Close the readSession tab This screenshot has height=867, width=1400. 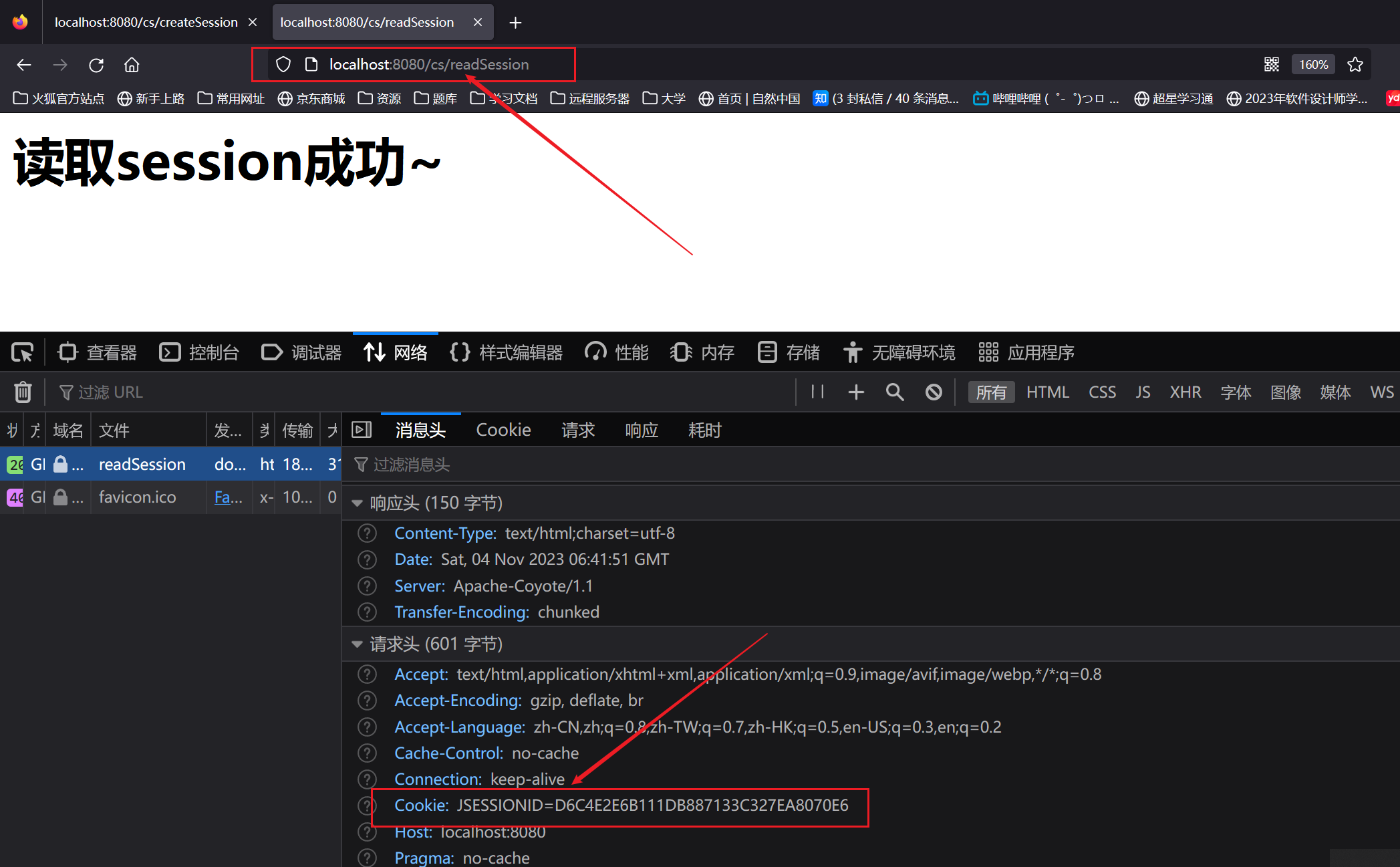[478, 22]
